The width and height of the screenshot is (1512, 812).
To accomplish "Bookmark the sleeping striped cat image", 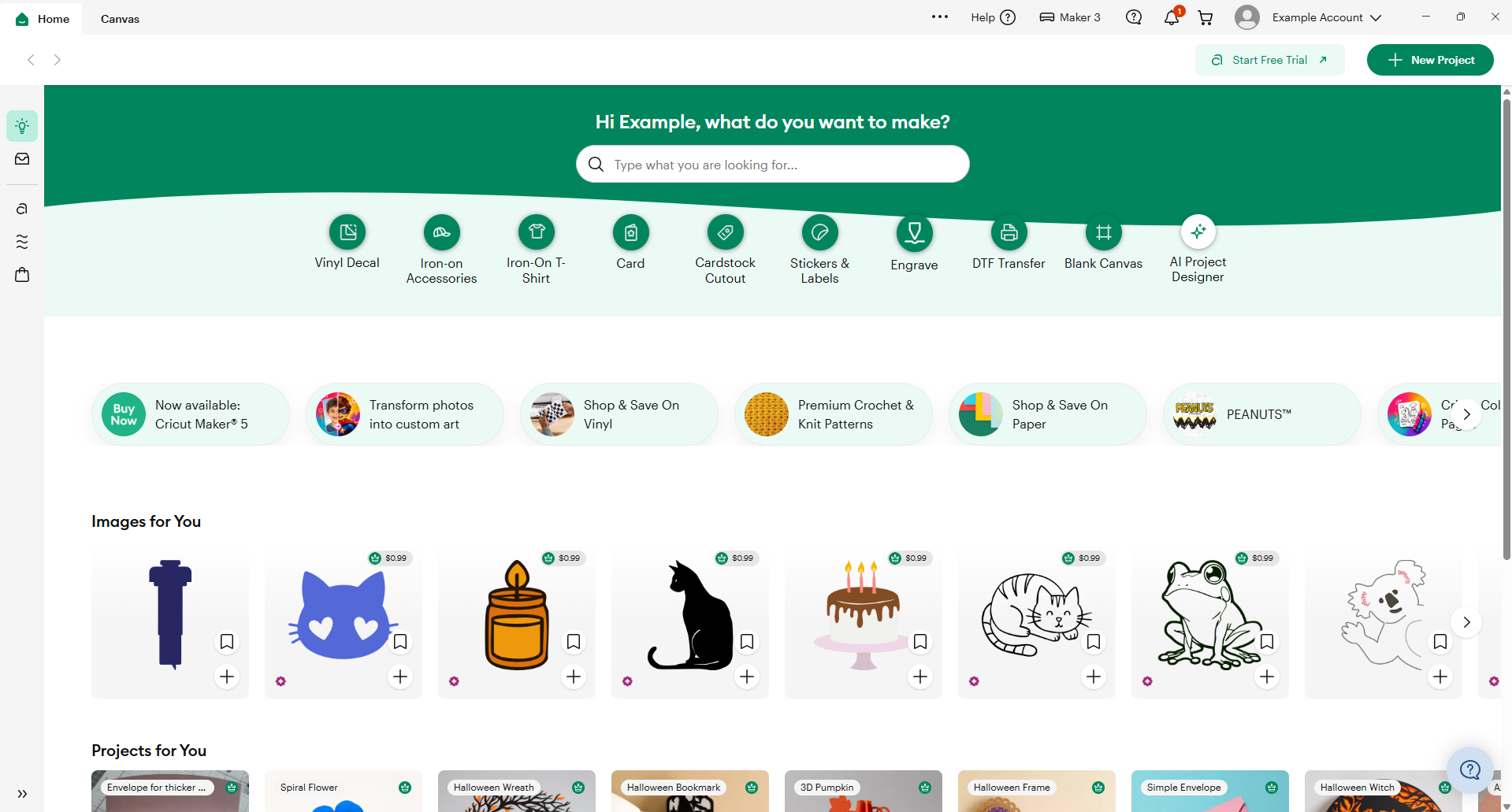I will [x=1094, y=642].
